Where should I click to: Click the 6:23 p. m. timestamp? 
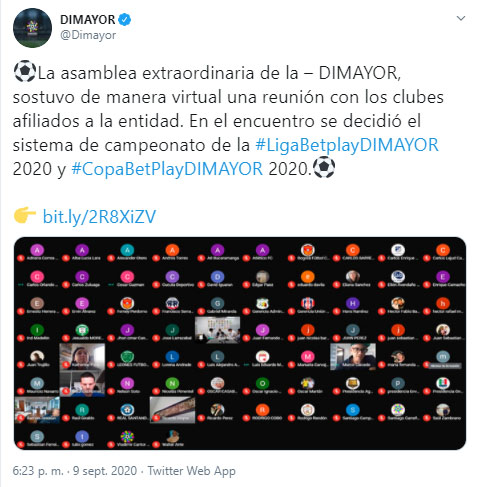click(38, 471)
